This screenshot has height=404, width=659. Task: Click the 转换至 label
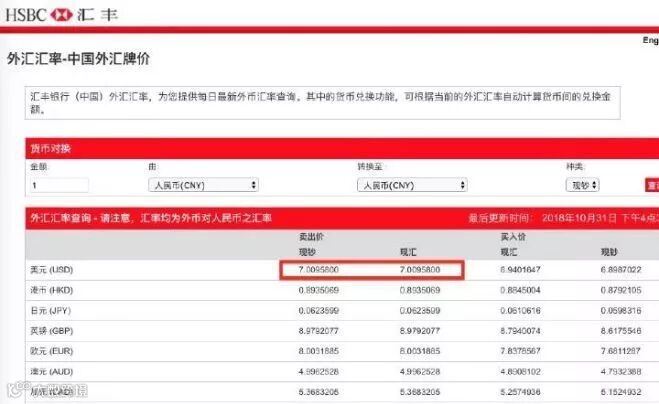tap(370, 167)
